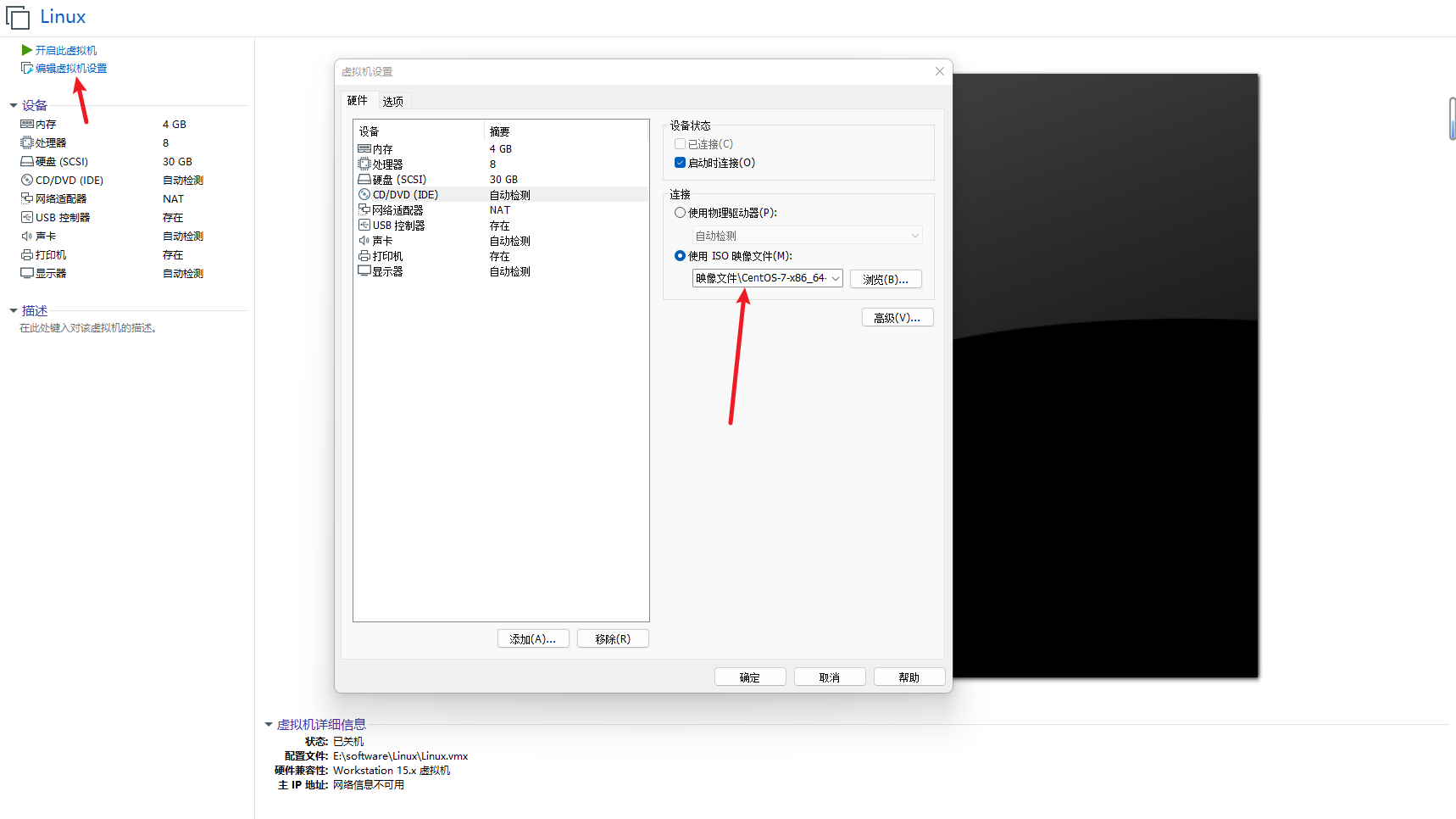Click the 浏览(B)... browse button
Image resolution: width=1456 pixels, height=819 pixels.
coord(886,279)
